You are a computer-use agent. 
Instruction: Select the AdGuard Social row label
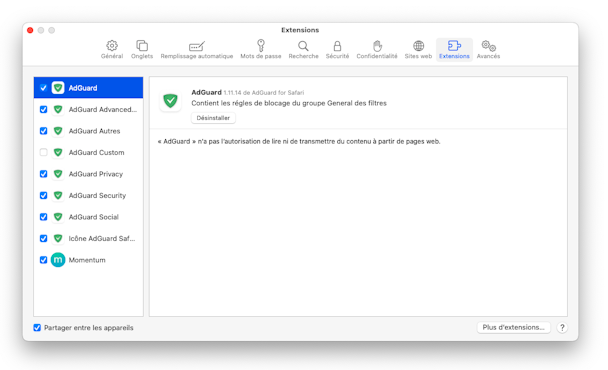click(93, 217)
